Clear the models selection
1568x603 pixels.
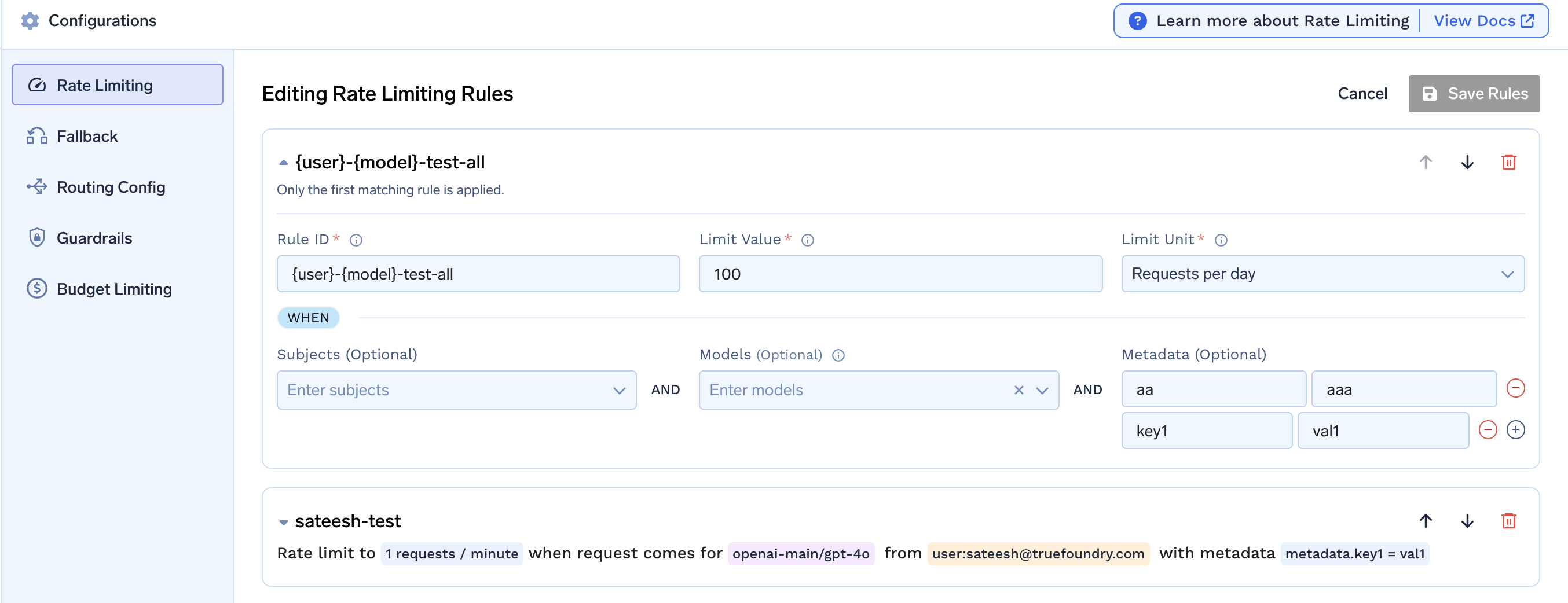tap(1019, 390)
